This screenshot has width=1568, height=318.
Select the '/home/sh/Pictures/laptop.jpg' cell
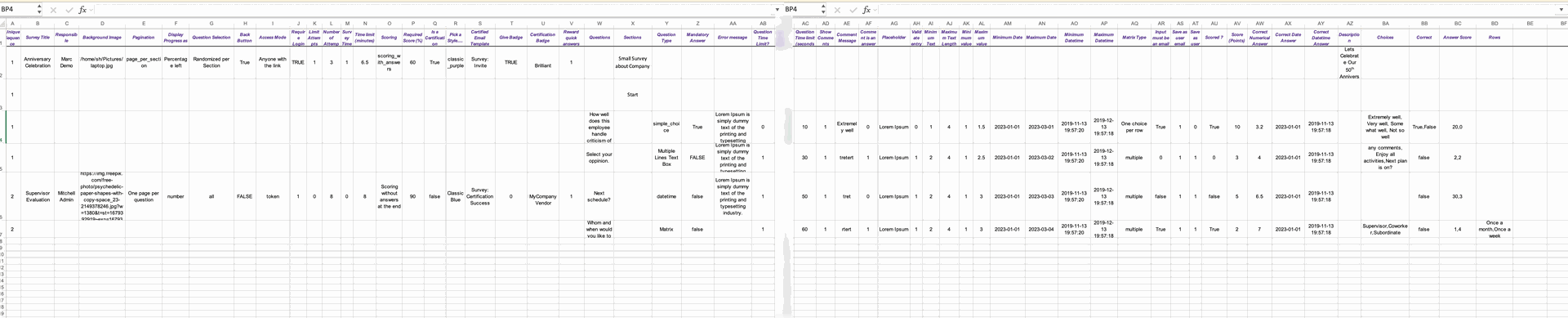(x=102, y=62)
